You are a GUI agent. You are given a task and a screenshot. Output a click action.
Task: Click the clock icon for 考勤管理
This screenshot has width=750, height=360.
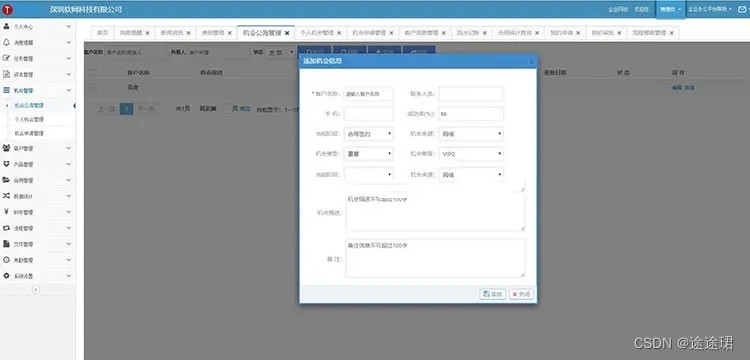6,260
